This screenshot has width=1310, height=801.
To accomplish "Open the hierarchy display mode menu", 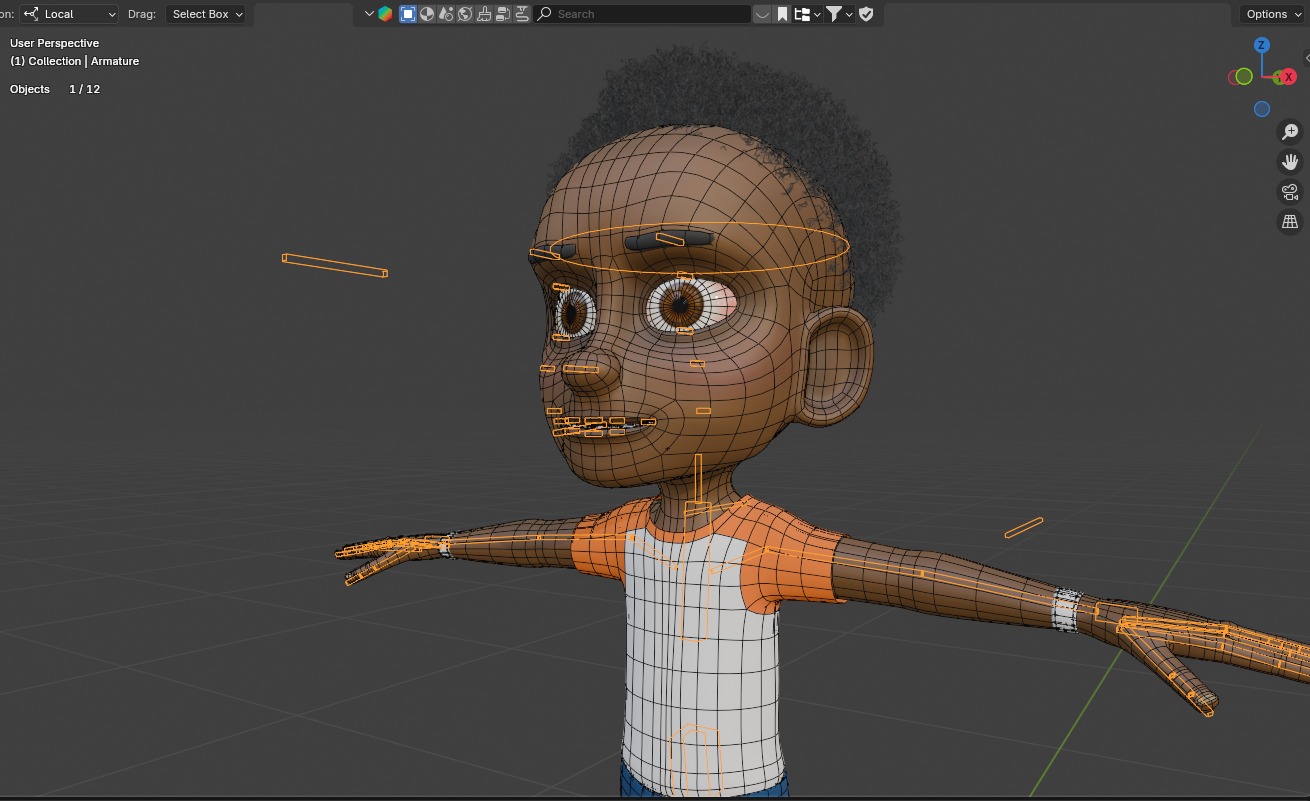I will click(x=806, y=14).
